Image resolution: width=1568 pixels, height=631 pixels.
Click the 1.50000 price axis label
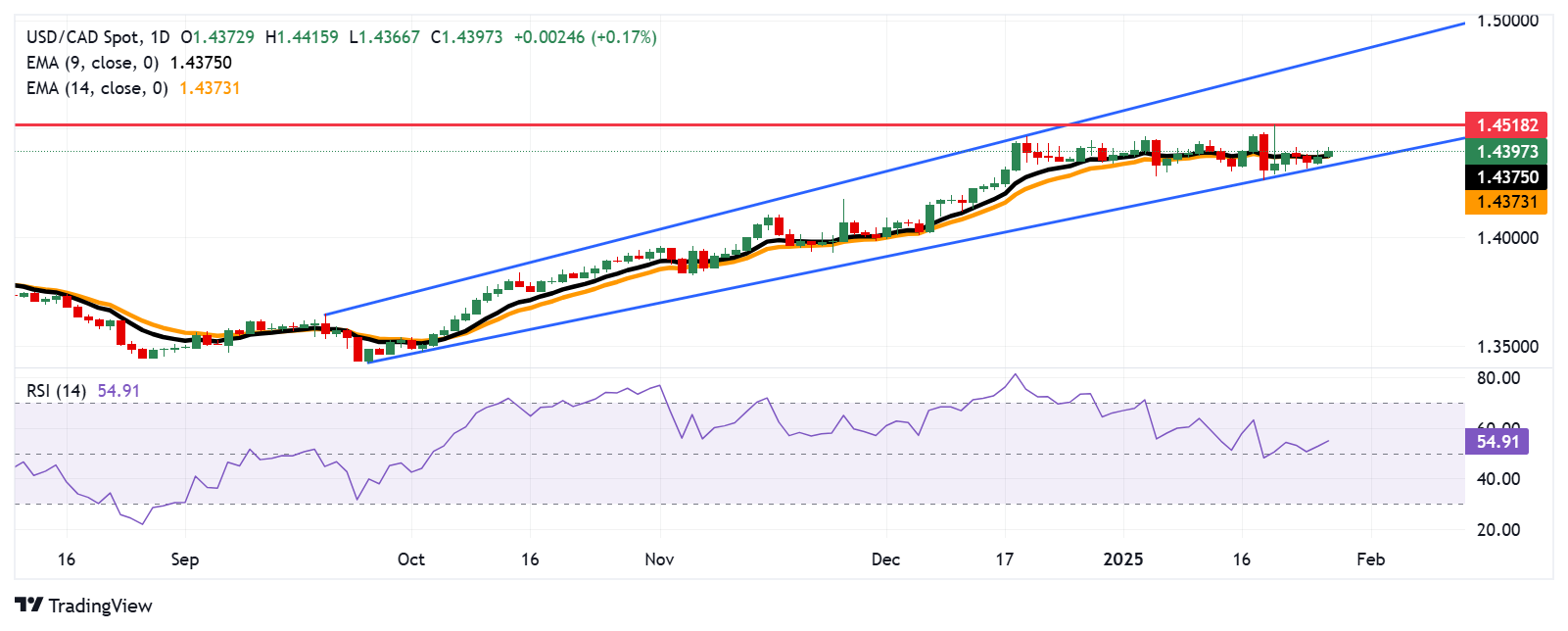1507,21
